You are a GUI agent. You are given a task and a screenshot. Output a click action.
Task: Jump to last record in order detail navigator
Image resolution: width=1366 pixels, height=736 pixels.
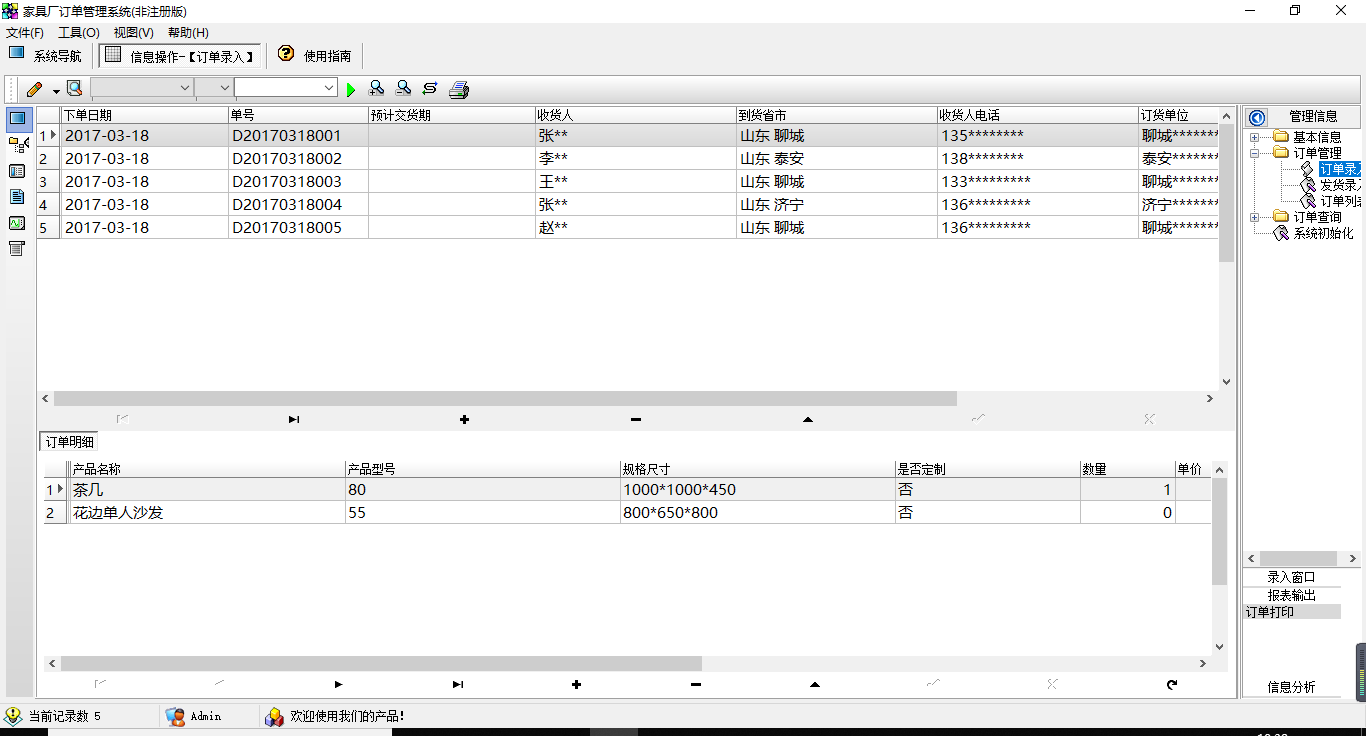(457, 684)
